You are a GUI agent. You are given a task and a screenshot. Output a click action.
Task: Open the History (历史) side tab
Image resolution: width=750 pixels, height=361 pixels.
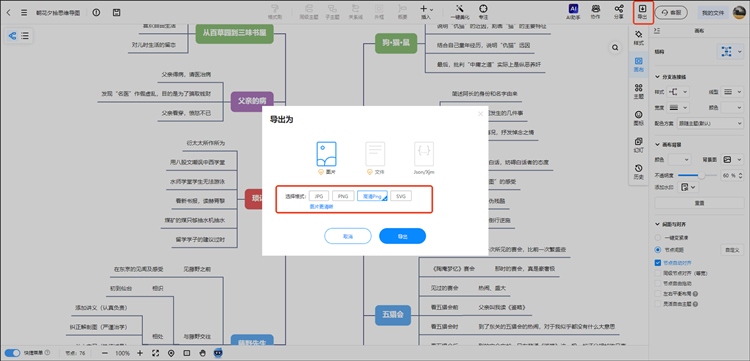(638, 171)
